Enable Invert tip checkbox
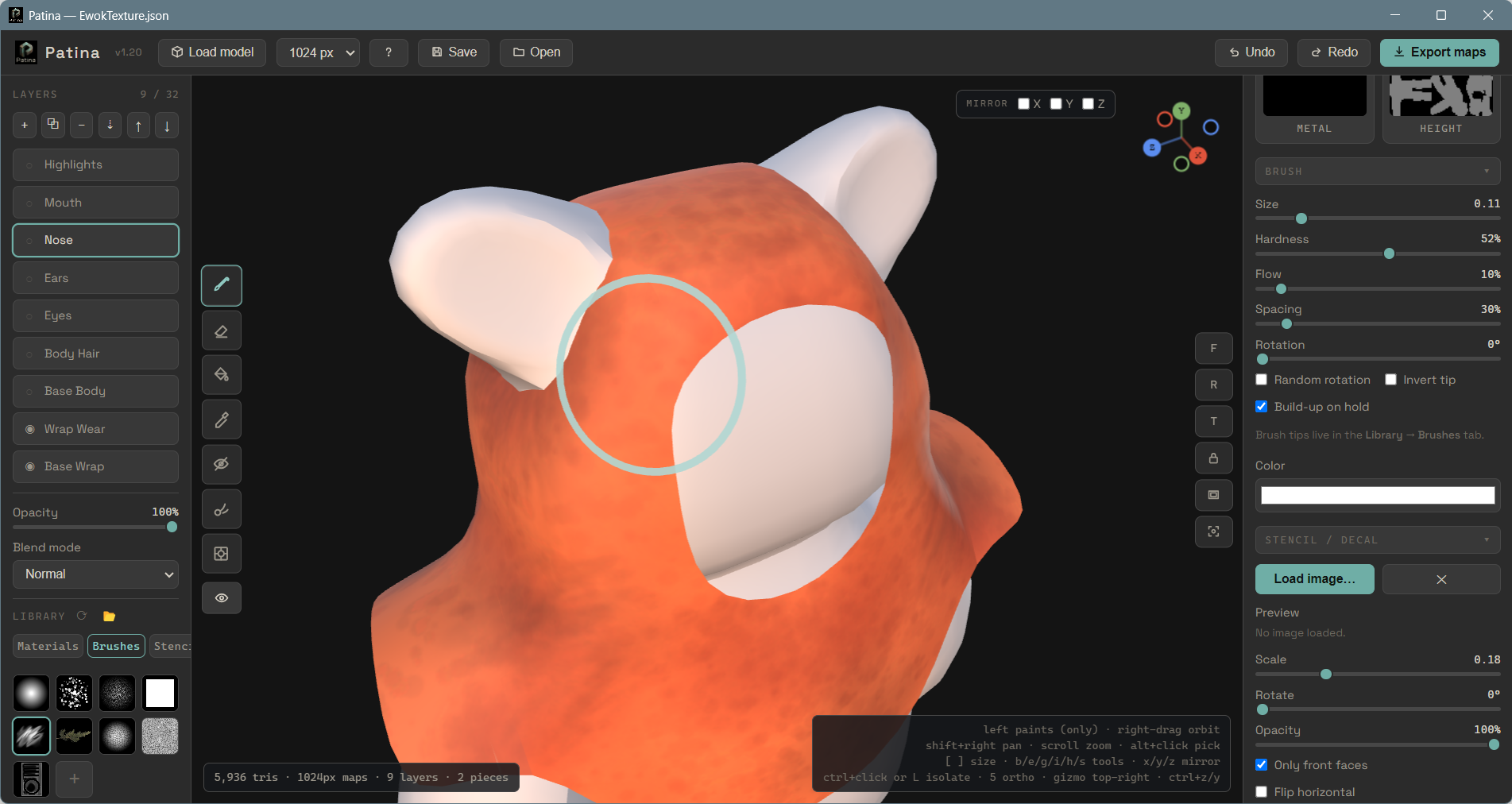 (1390, 380)
